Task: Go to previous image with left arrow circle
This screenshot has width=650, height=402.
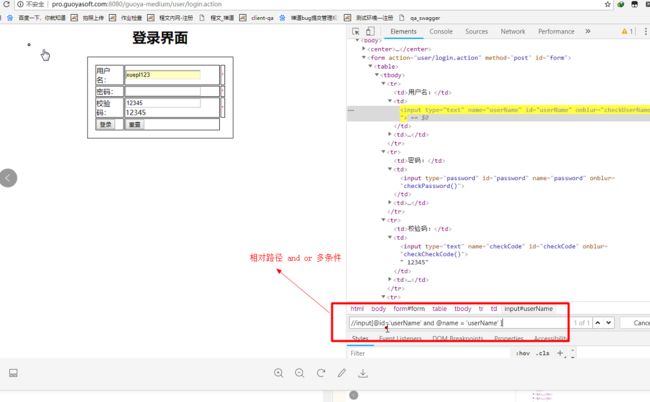Action: tap(8, 178)
